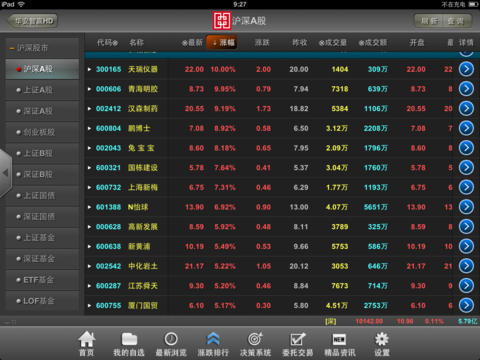
Task: Tap the 名称 column header
Action: pos(136,43)
